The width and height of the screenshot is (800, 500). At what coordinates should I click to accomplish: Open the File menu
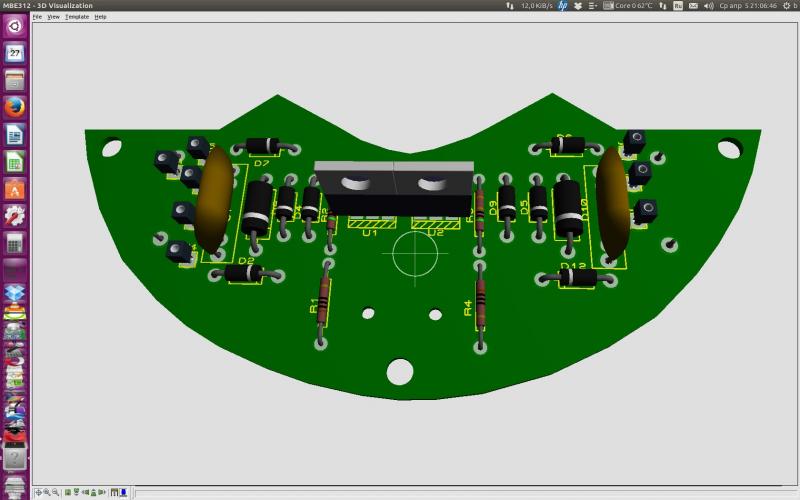pyautogui.click(x=37, y=17)
